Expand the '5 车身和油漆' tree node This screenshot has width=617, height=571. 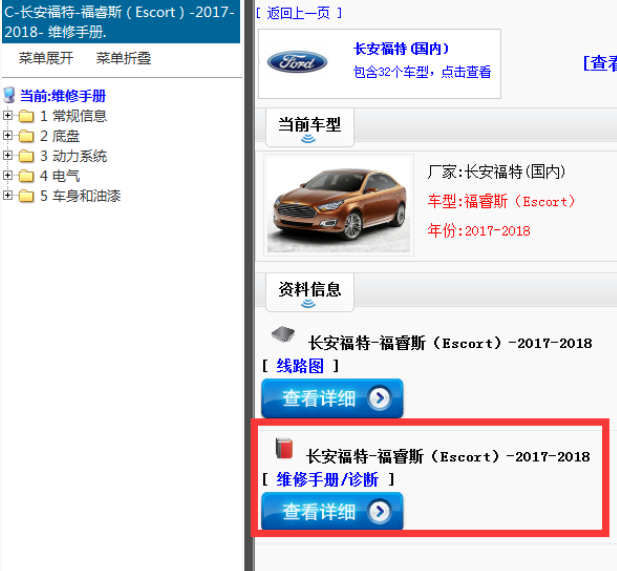click(x=7, y=195)
